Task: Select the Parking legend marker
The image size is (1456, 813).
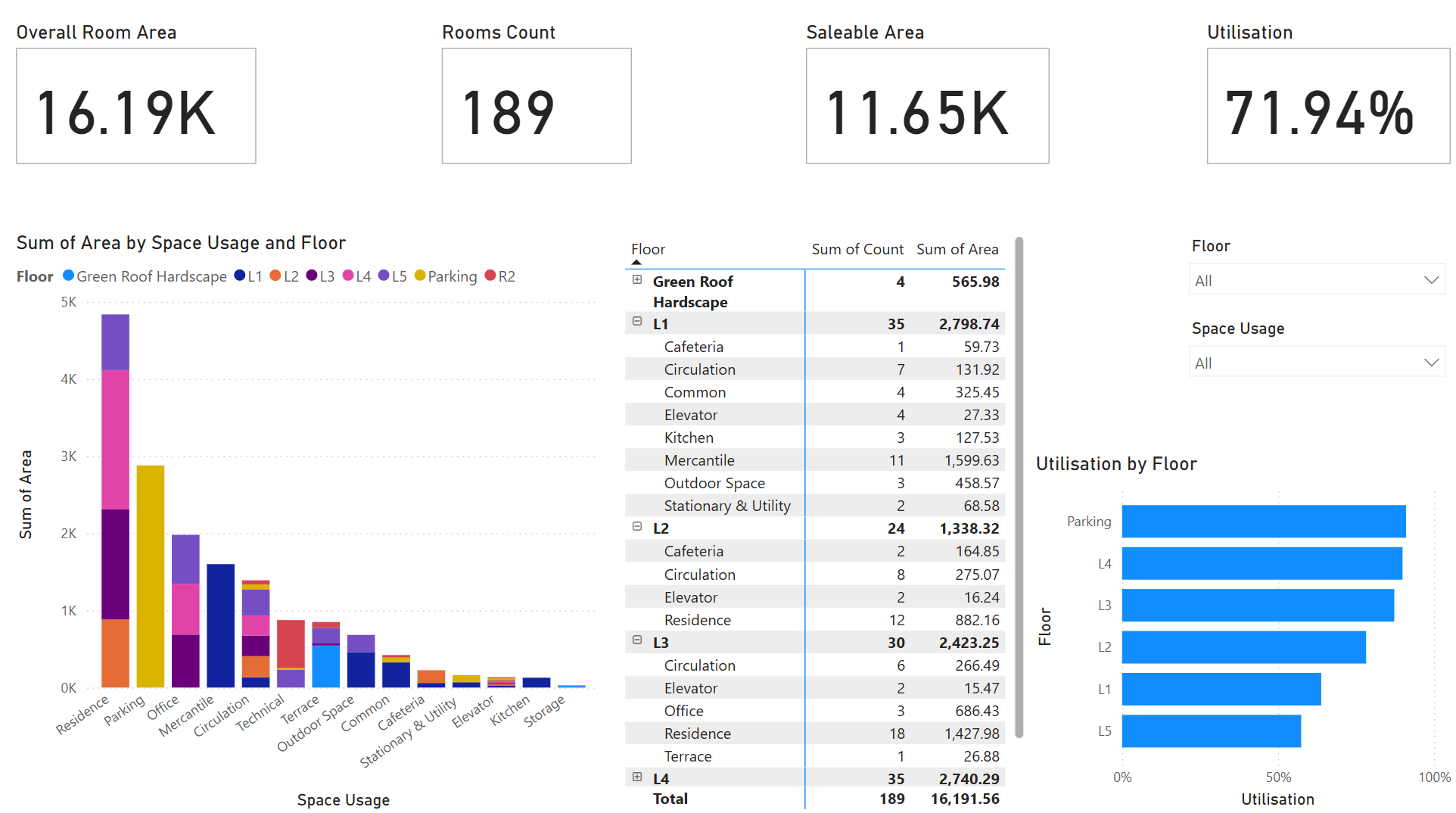Action: [420, 276]
